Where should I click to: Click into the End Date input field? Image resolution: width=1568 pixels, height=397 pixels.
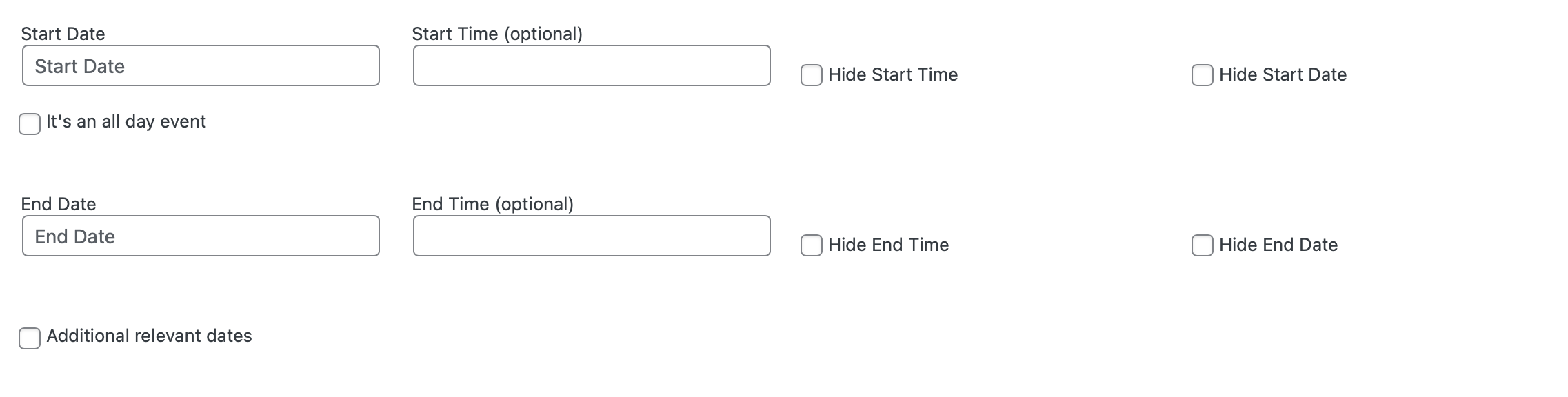201,236
